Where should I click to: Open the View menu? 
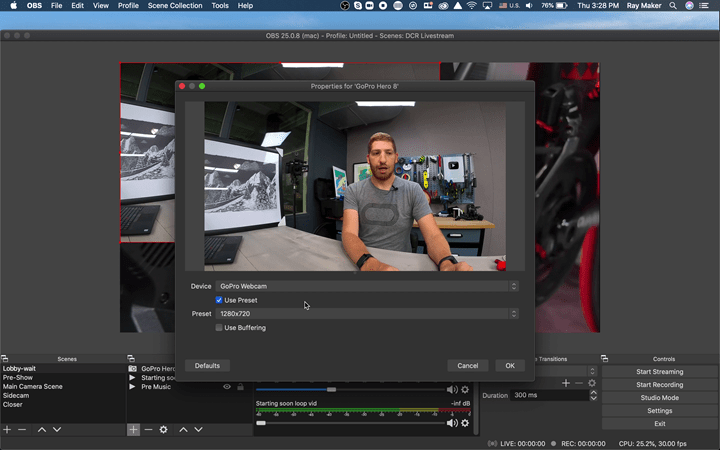pos(101,6)
